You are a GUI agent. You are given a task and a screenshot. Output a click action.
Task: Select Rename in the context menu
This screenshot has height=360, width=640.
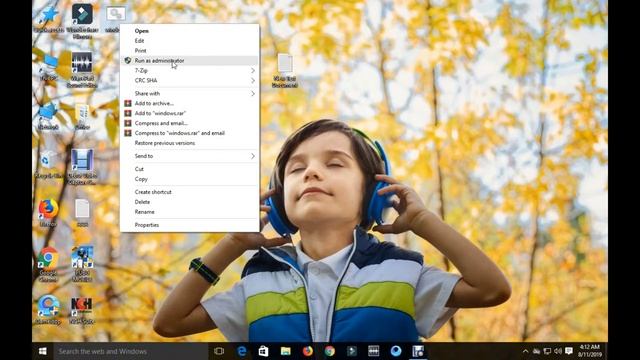(189, 212)
